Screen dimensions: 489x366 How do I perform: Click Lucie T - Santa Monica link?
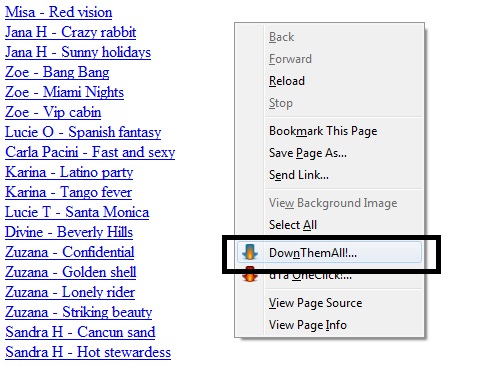[x=77, y=212]
